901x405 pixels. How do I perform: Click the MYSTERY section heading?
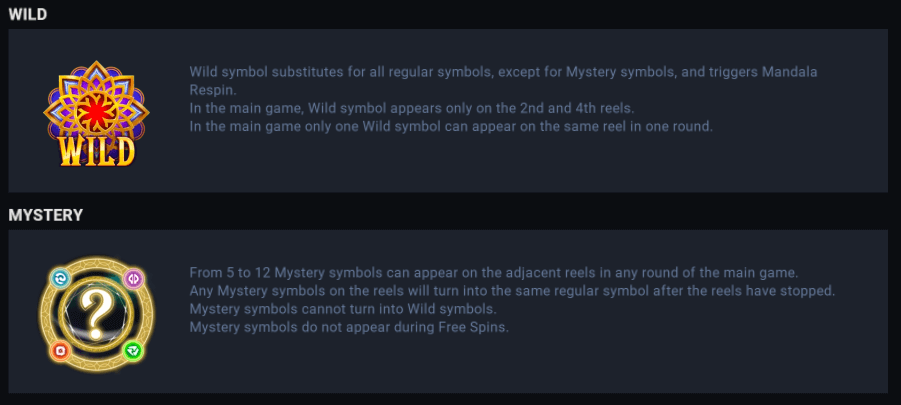(x=46, y=215)
